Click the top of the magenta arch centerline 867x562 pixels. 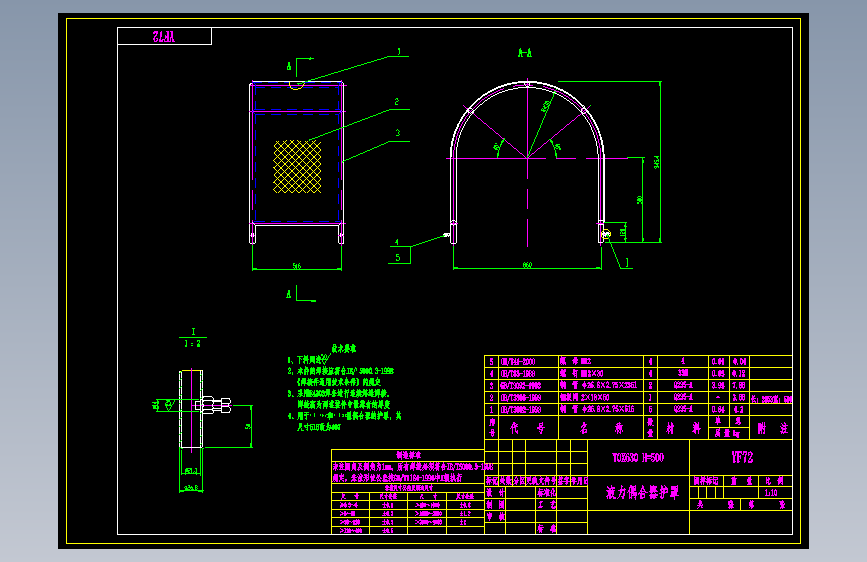click(x=527, y=84)
